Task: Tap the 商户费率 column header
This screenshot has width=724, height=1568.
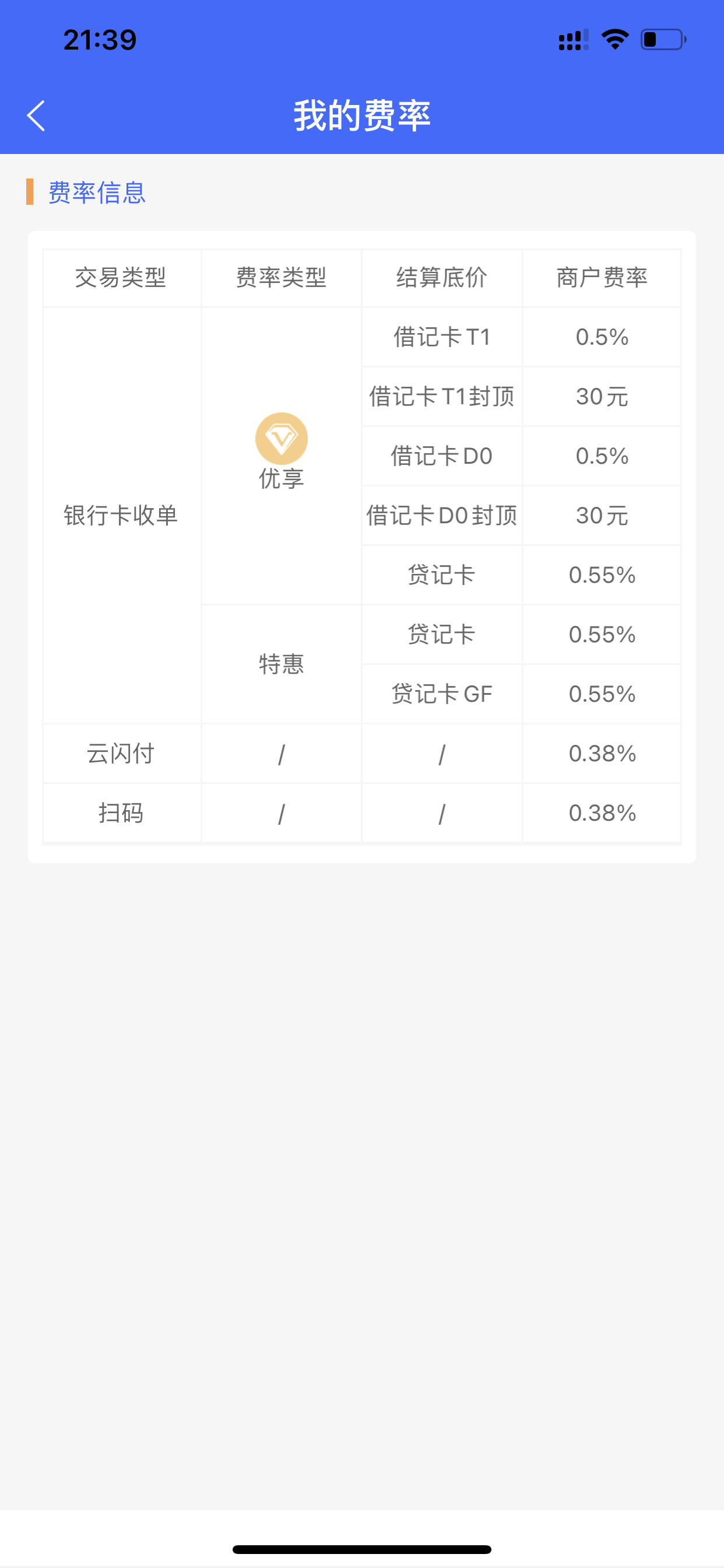Action: click(602, 278)
